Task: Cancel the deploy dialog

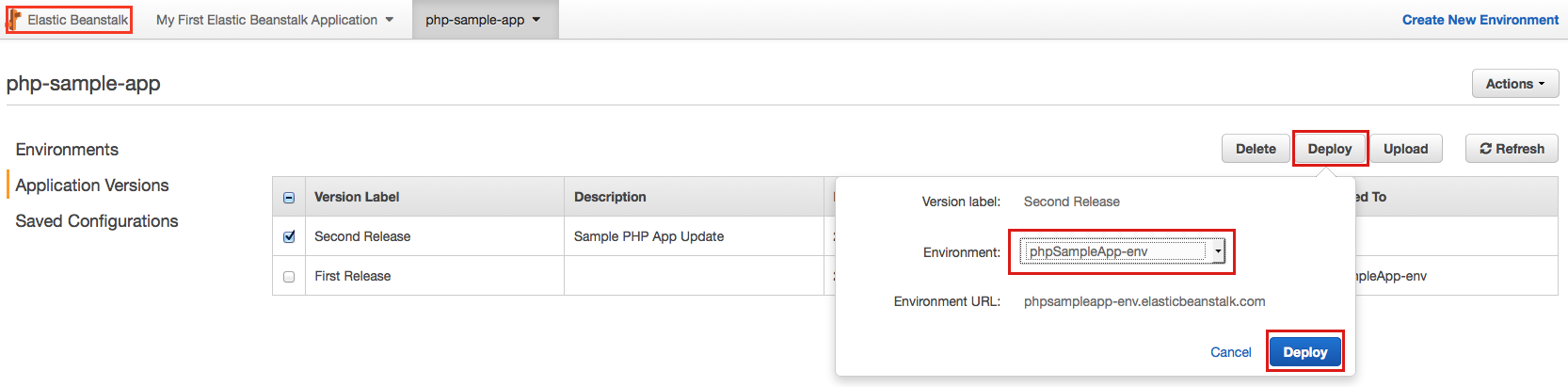Action: coord(1230,352)
